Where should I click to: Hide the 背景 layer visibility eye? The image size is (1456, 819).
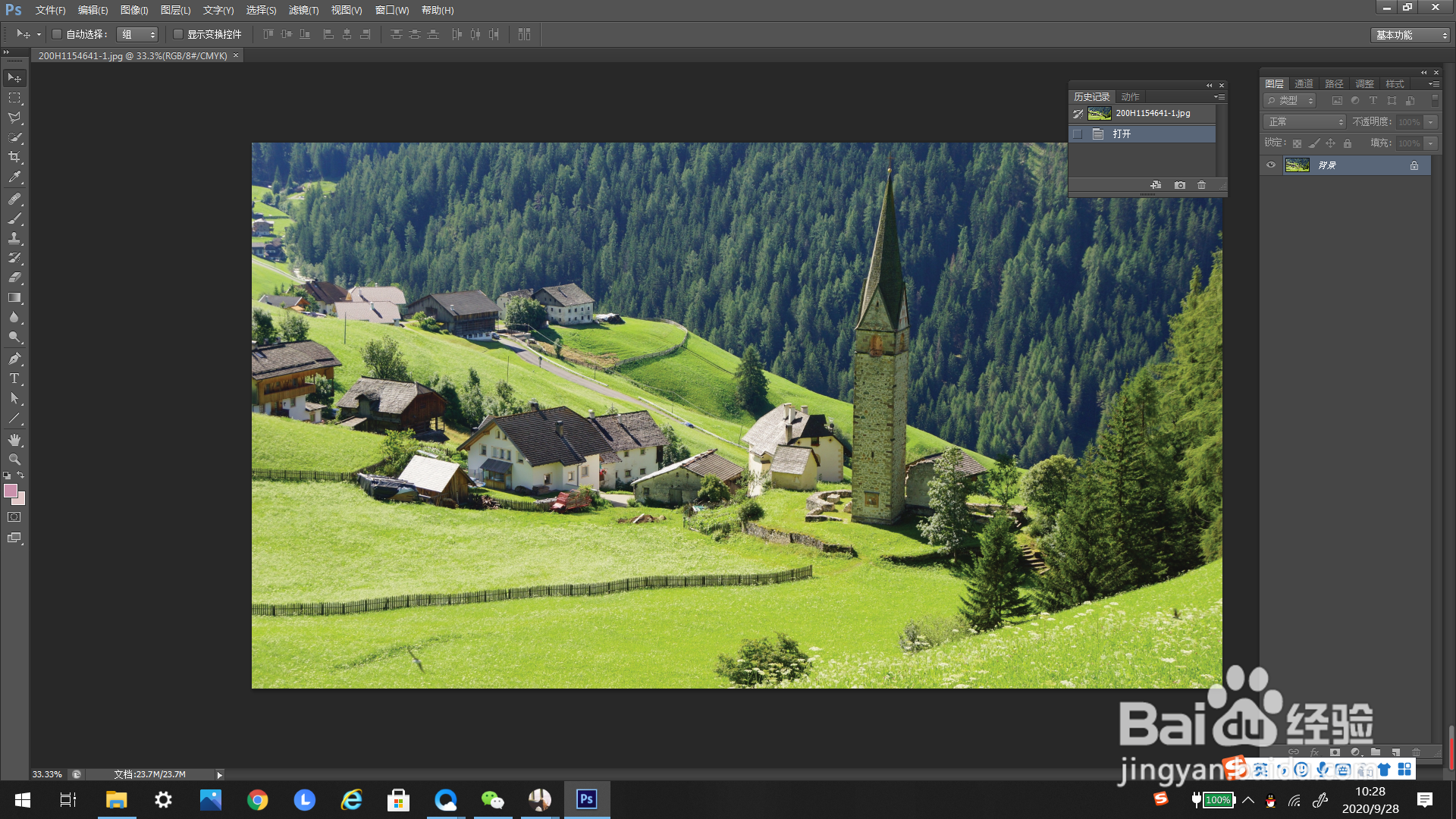(x=1271, y=165)
